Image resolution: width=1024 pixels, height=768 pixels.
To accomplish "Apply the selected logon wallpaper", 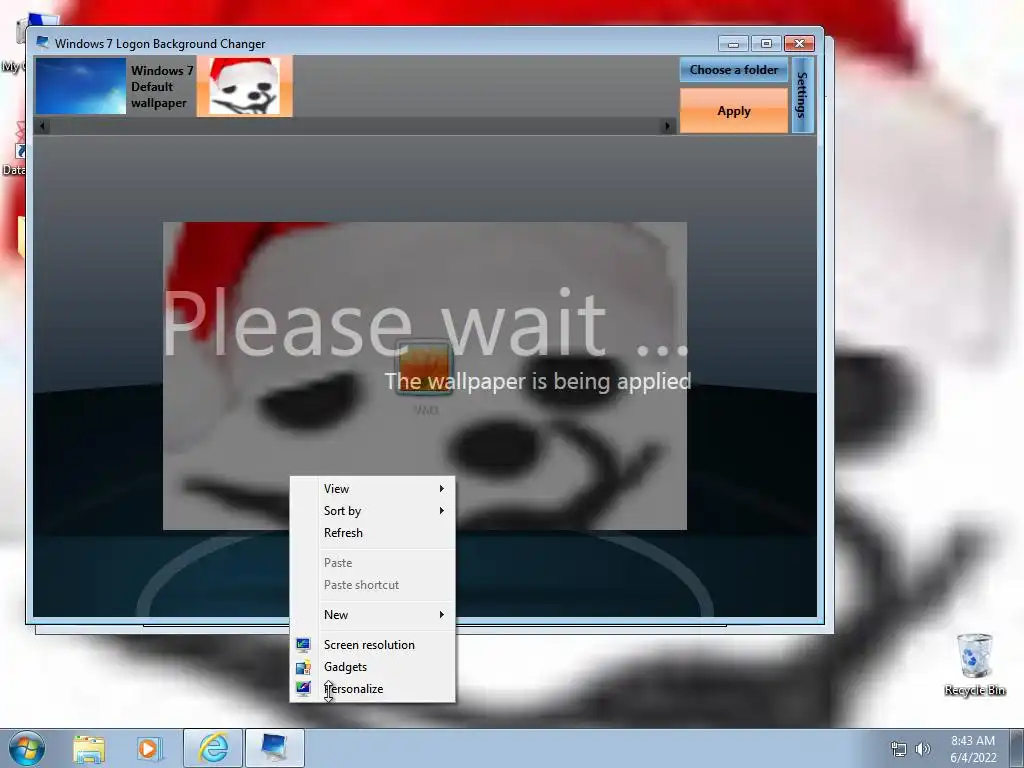I will pos(733,111).
